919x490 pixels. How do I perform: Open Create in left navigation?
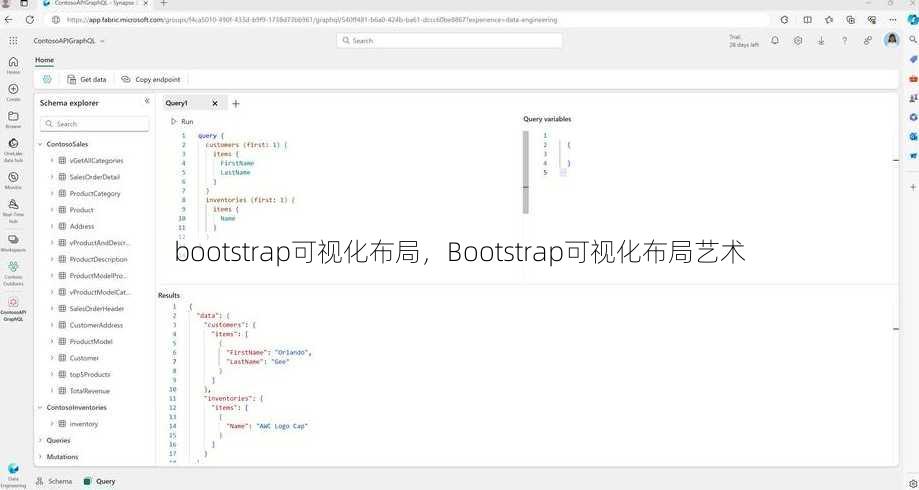click(x=13, y=92)
